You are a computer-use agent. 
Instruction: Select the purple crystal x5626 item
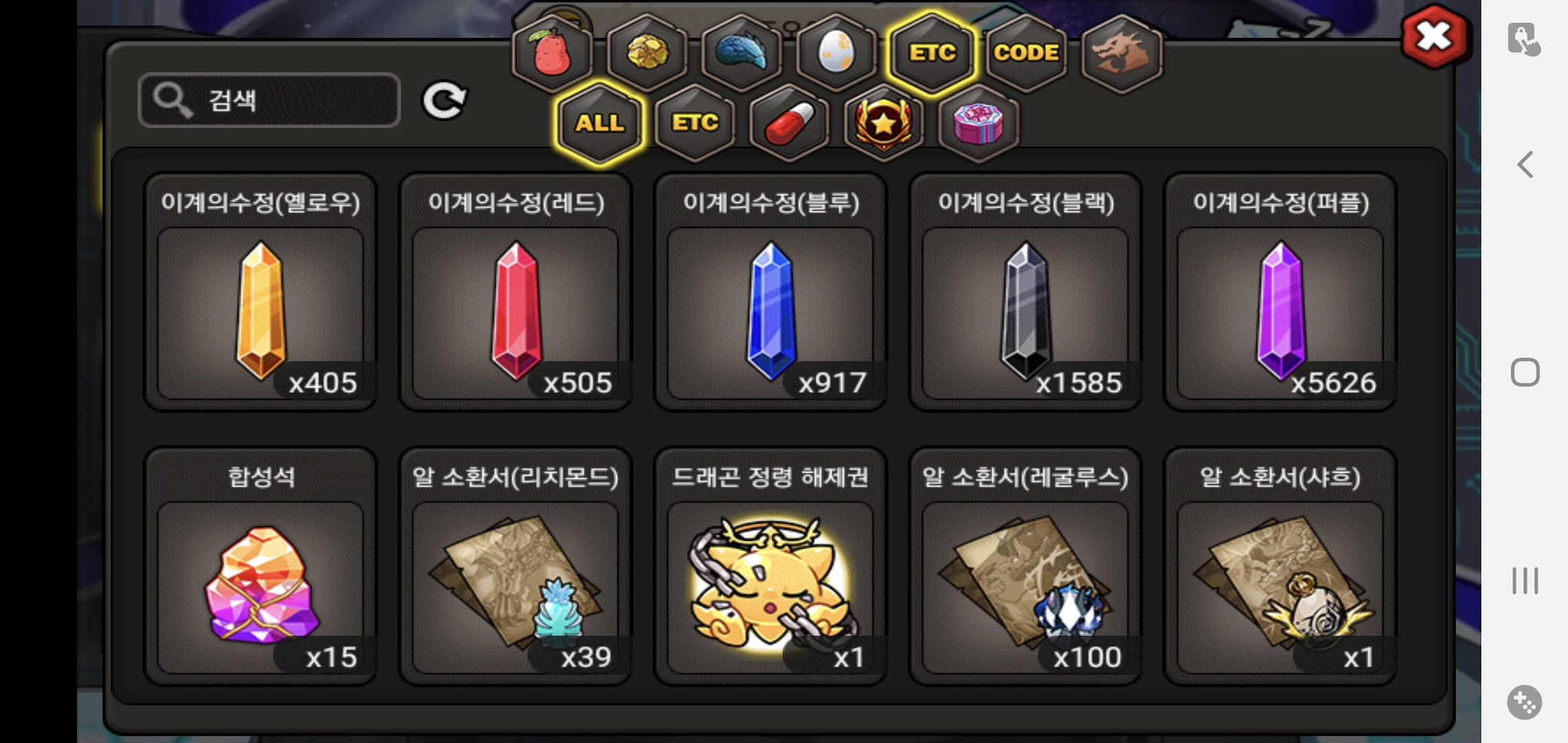(1280, 292)
